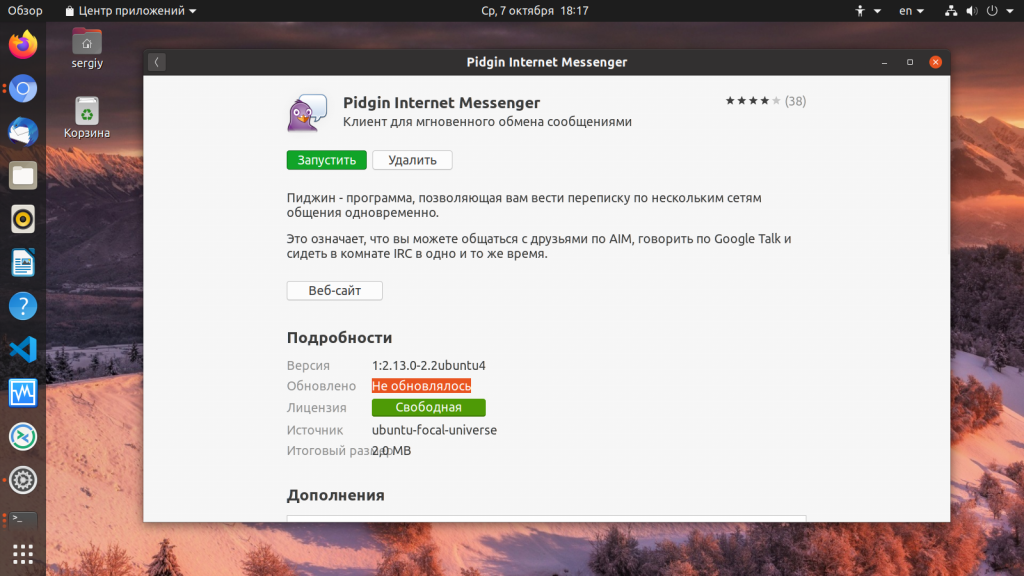This screenshot has width=1024, height=576.
Task: Click the (38) reviews count
Action: coord(795,101)
